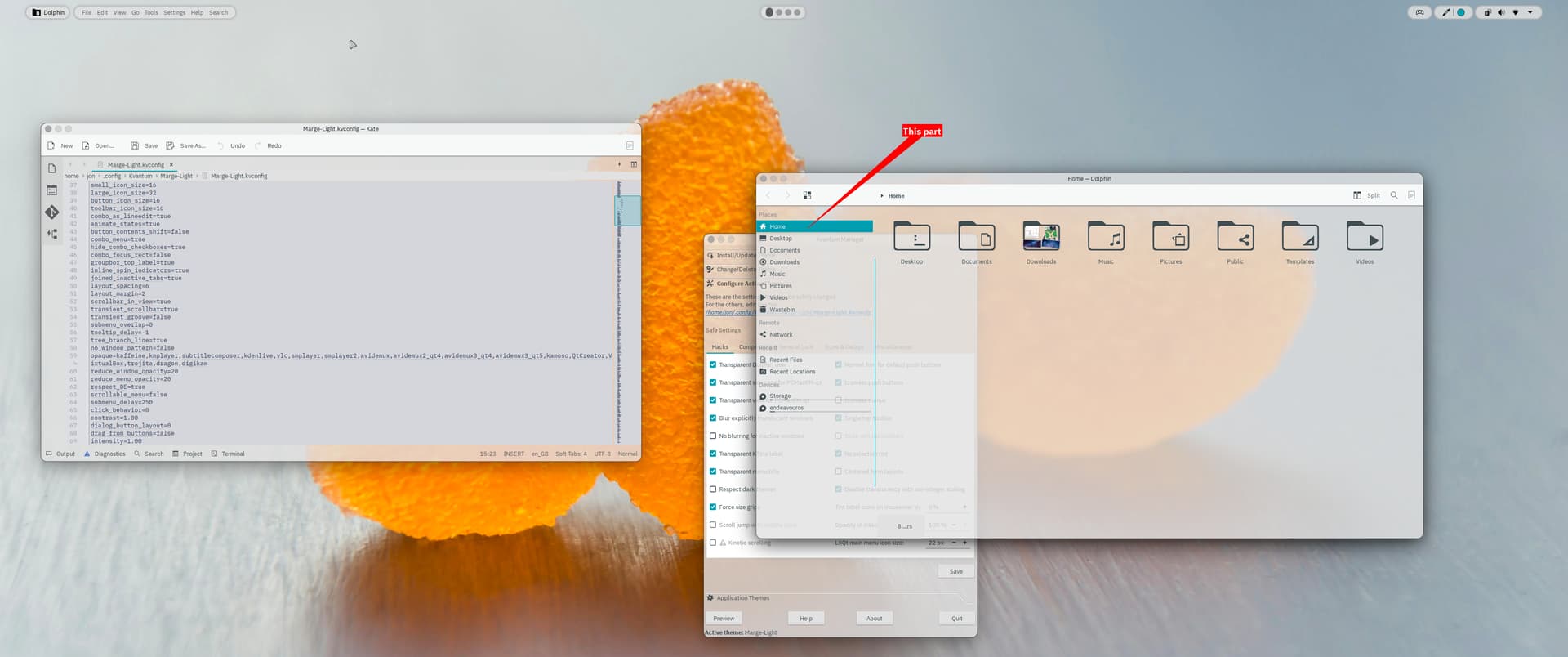Enable the No blurring for inactive windows checkbox

[713, 436]
